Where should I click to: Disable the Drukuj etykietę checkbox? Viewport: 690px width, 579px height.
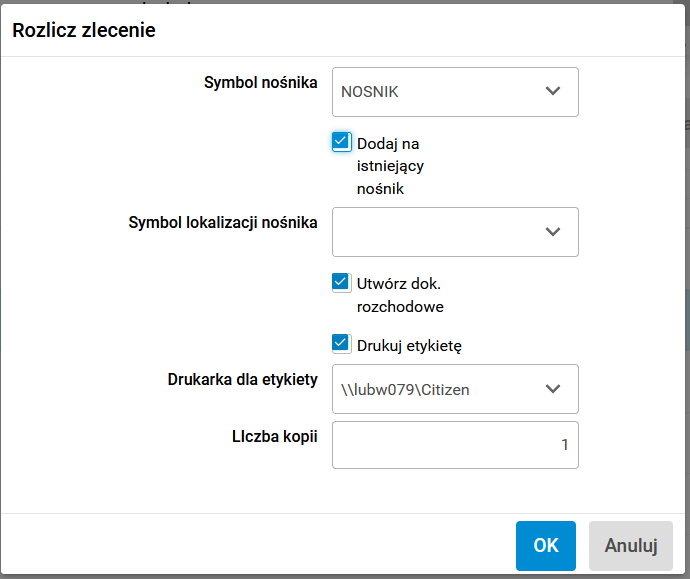coord(341,344)
